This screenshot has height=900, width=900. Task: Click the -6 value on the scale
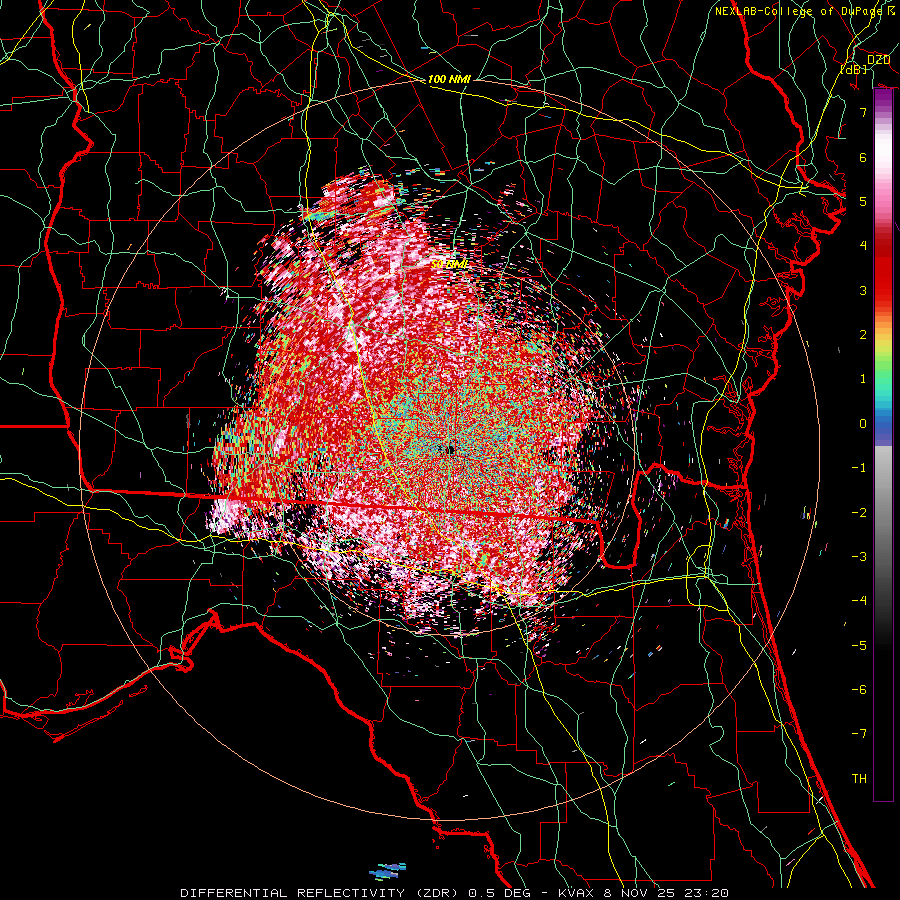pyautogui.click(x=859, y=690)
